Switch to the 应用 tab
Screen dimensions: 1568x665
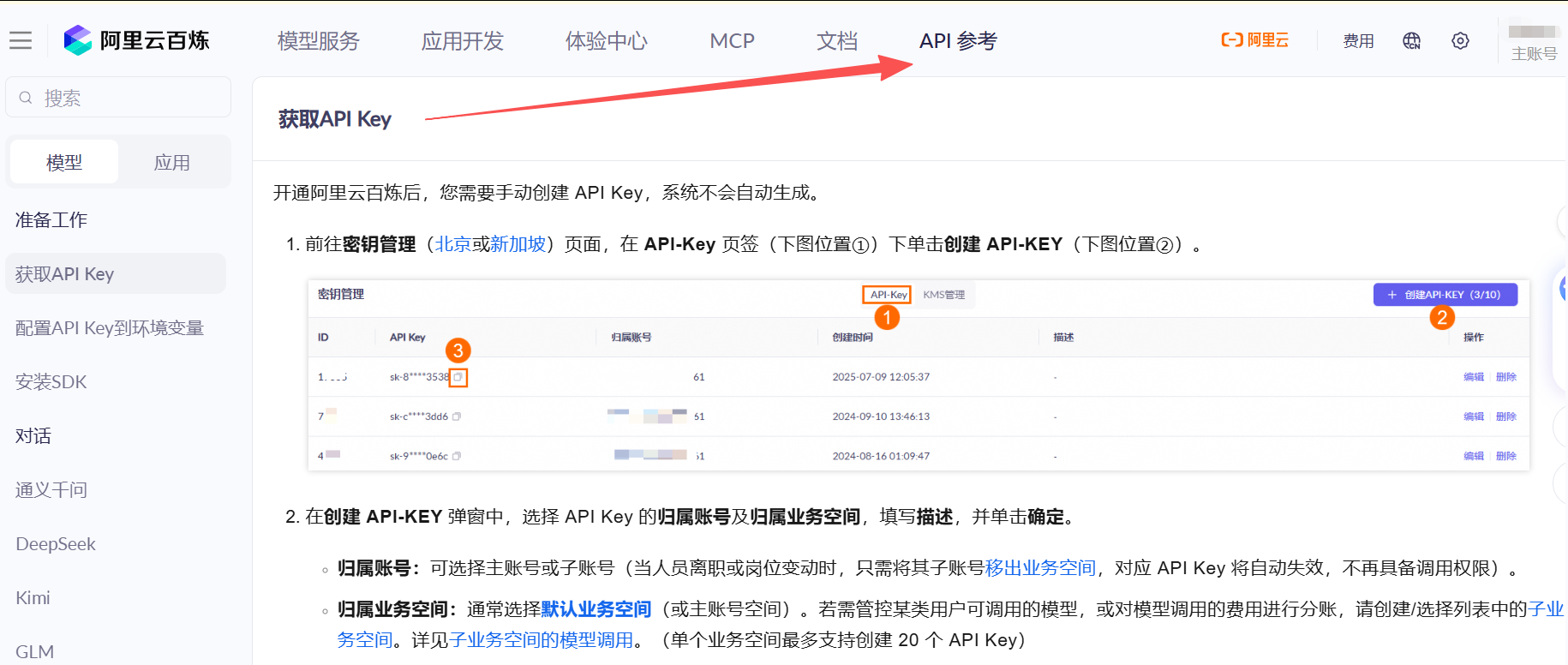click(172, 162)
